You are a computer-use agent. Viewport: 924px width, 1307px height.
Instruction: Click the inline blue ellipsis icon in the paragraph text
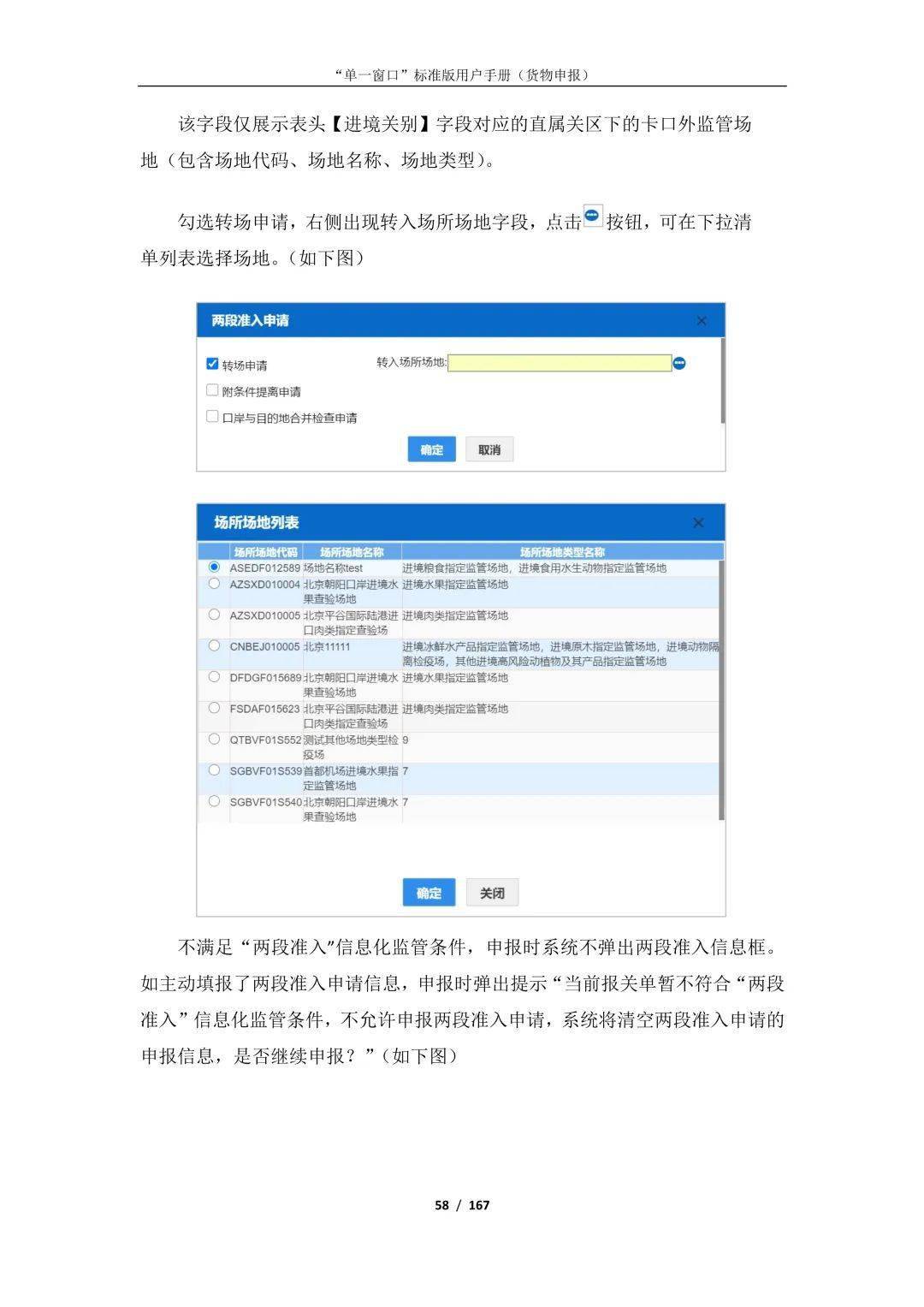pyautogui.click(x=592, y=217)
